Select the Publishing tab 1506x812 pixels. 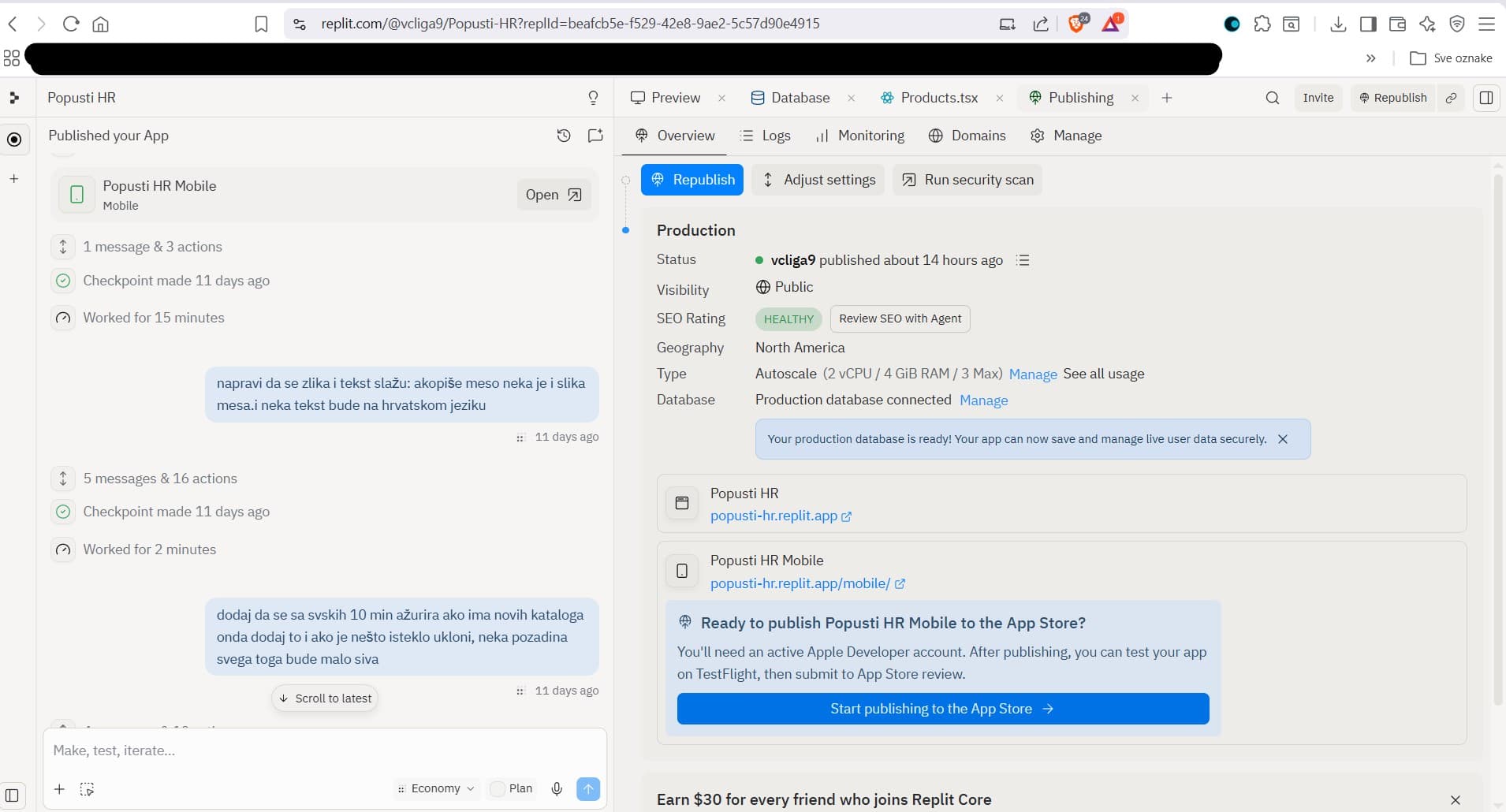click(x=1072, y=98)
